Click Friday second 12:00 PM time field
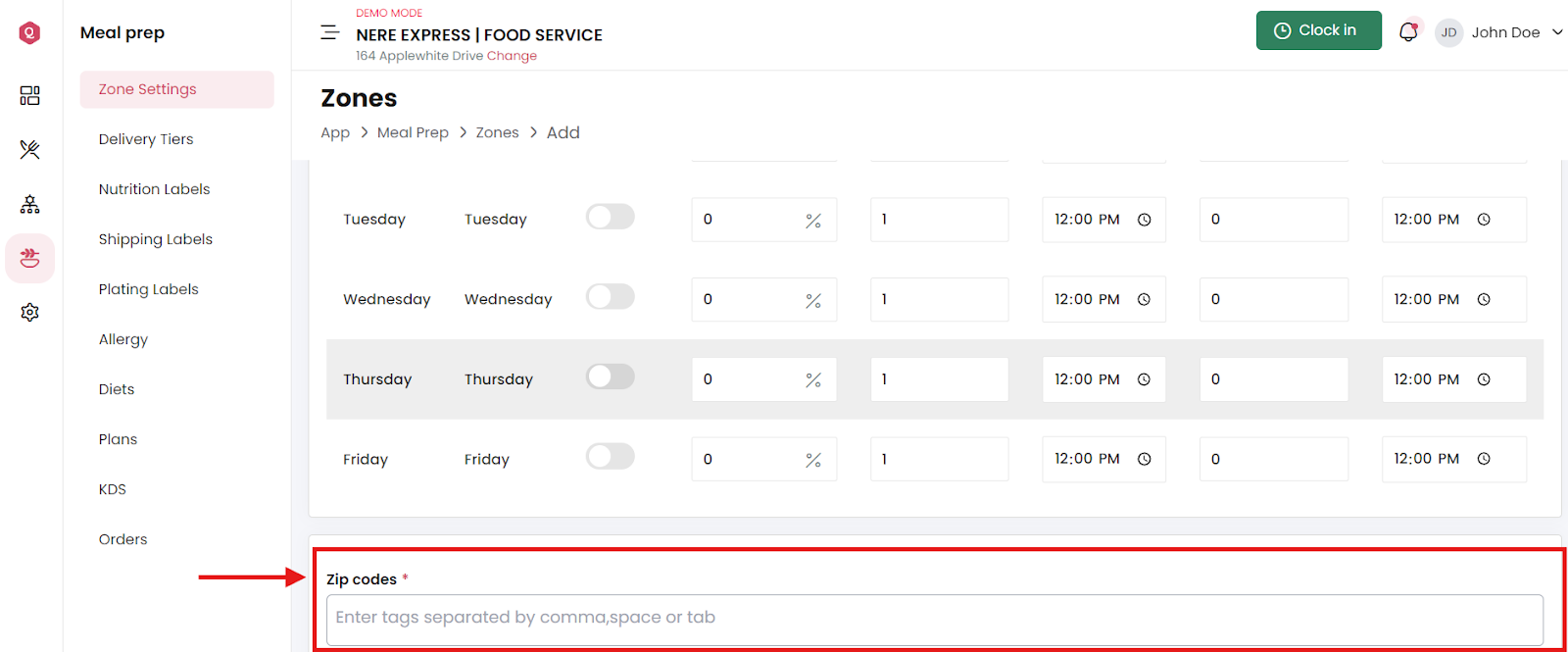The width and height of the screenshot is (1568, 652). pyautogui.click(x=1453, y=459)
